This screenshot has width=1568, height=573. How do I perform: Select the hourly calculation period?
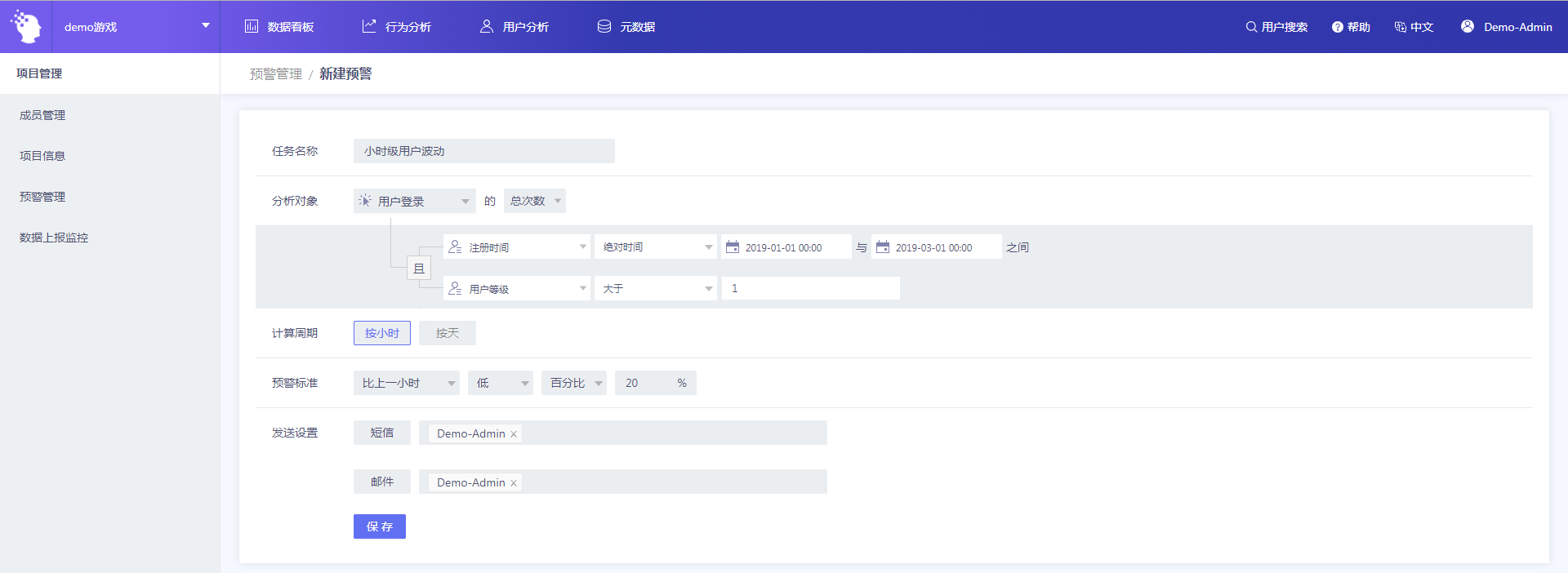coord(381,333)
